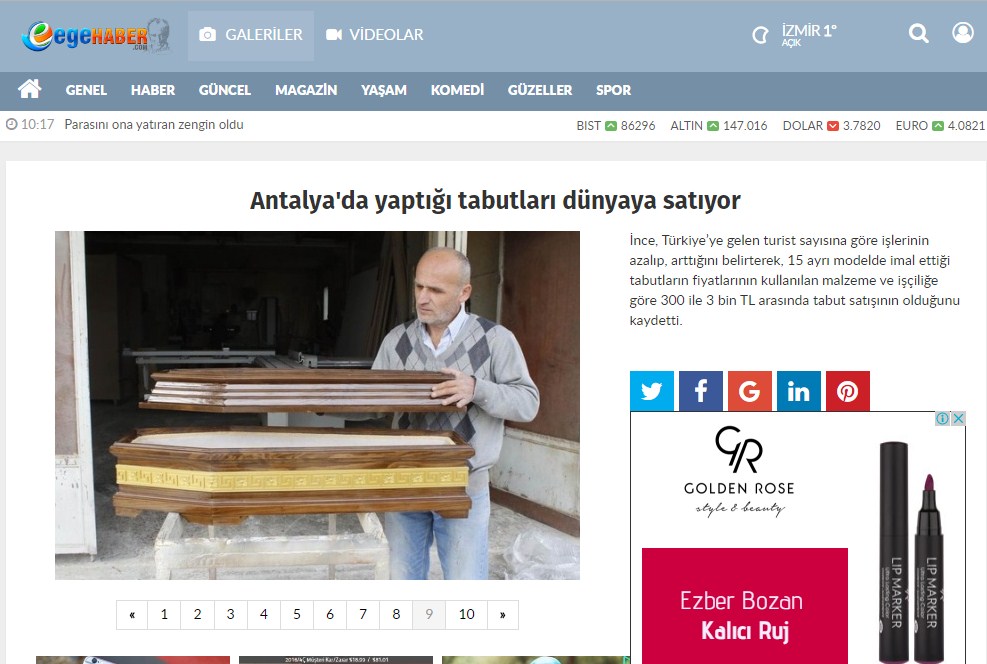Share article on LinkedIn

pos(799,391)
